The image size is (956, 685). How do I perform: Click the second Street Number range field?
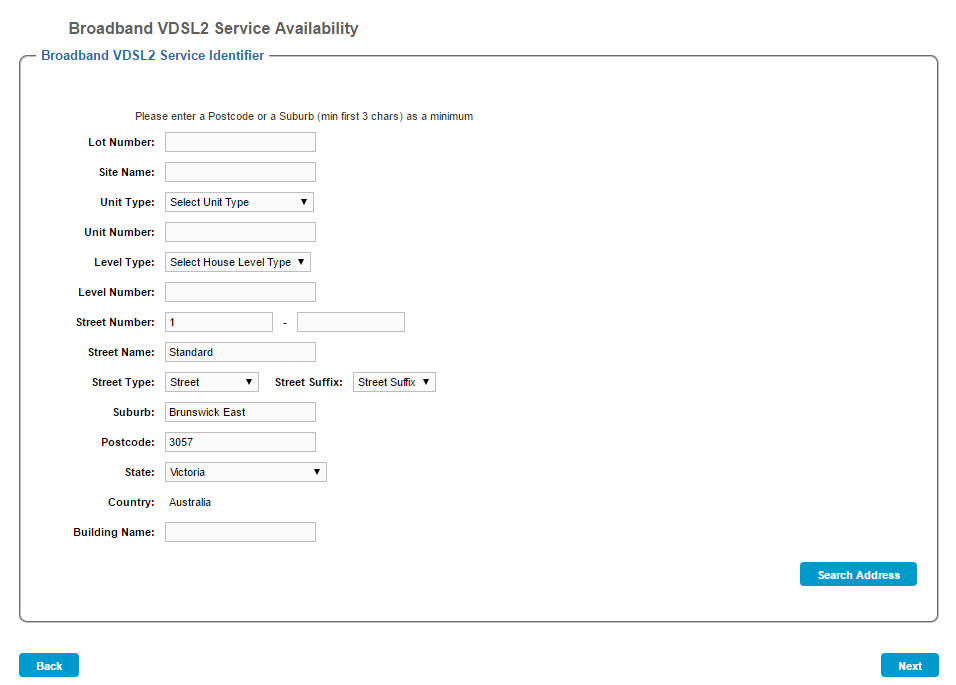pos(350,322)
